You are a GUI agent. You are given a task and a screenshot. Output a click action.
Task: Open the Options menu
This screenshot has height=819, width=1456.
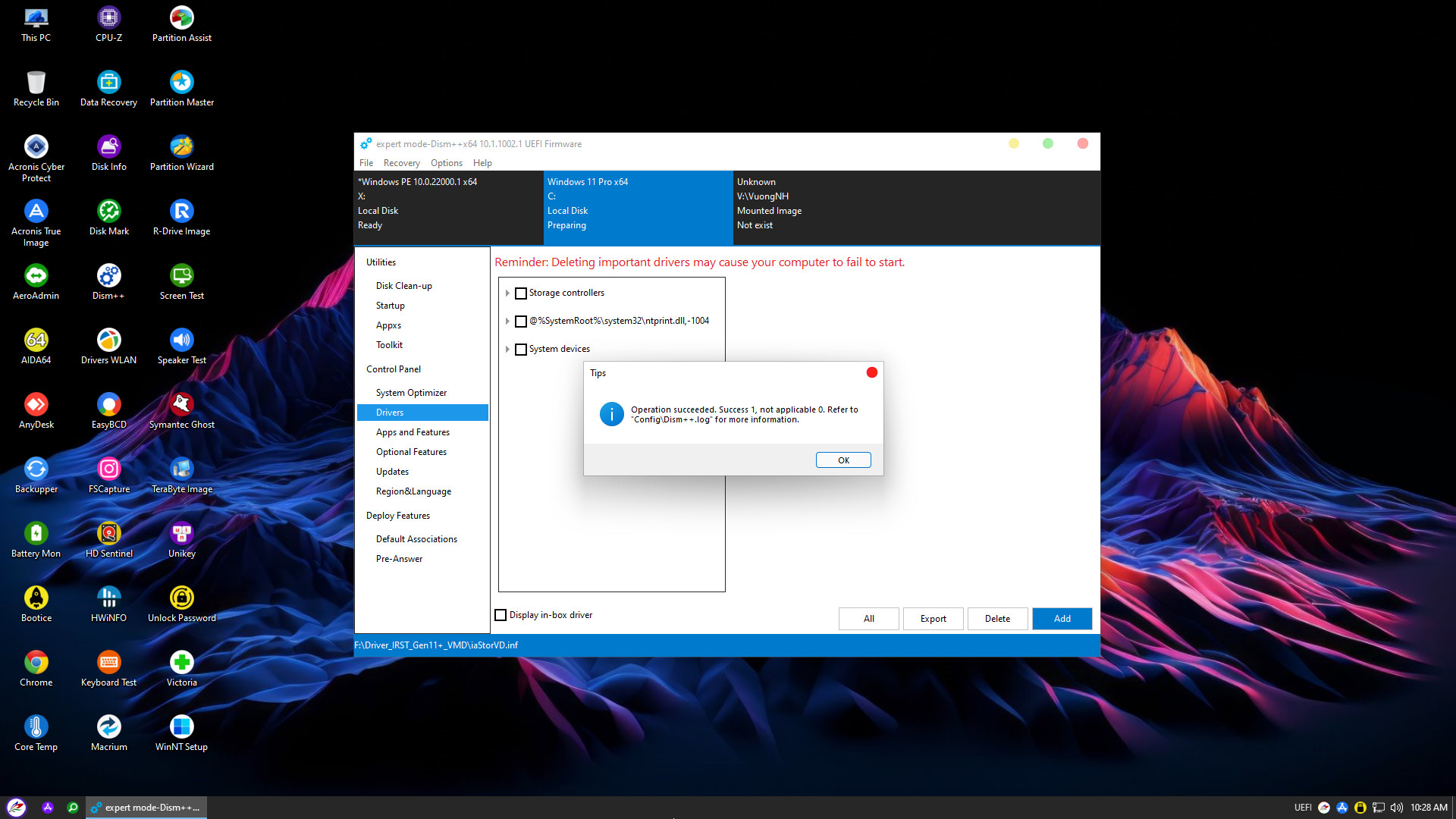[446, 163]
